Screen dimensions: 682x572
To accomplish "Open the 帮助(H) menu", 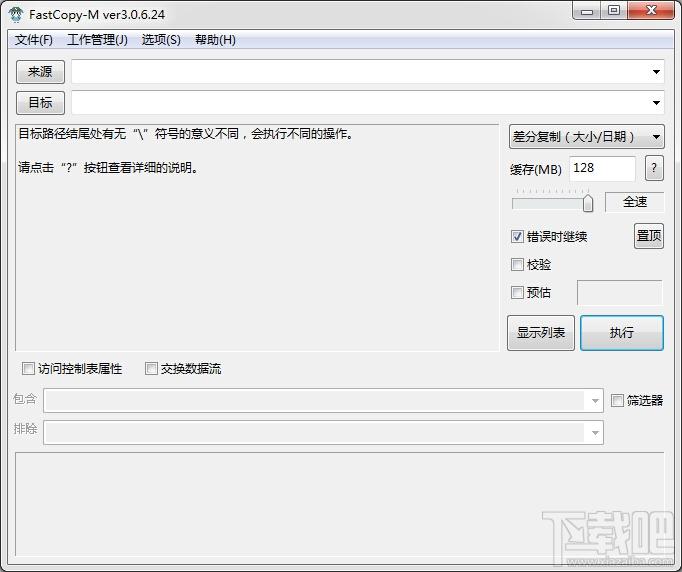I will (x=215, y=40).
